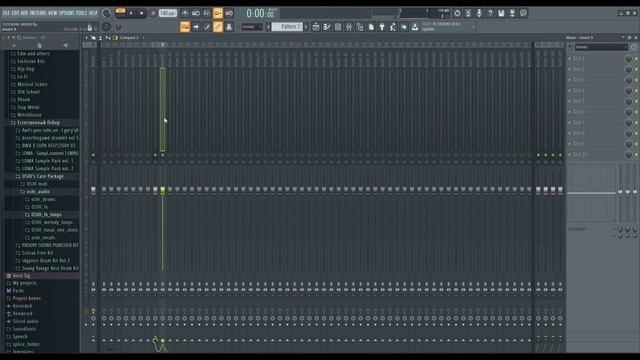Open the LOMA Sample Pack vol. 1 folder
Viewport: 640px width, 360px height.
47,161
